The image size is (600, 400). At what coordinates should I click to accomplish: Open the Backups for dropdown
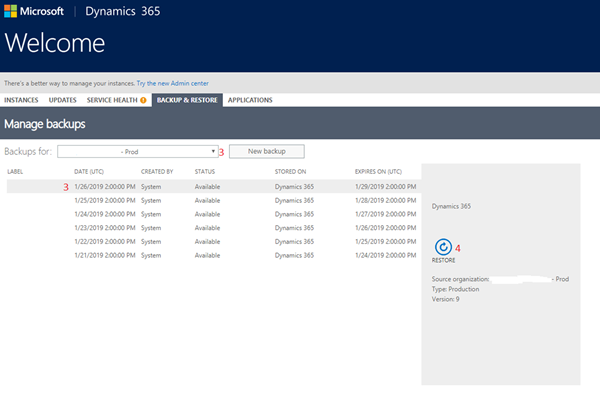tap(137, 151)
